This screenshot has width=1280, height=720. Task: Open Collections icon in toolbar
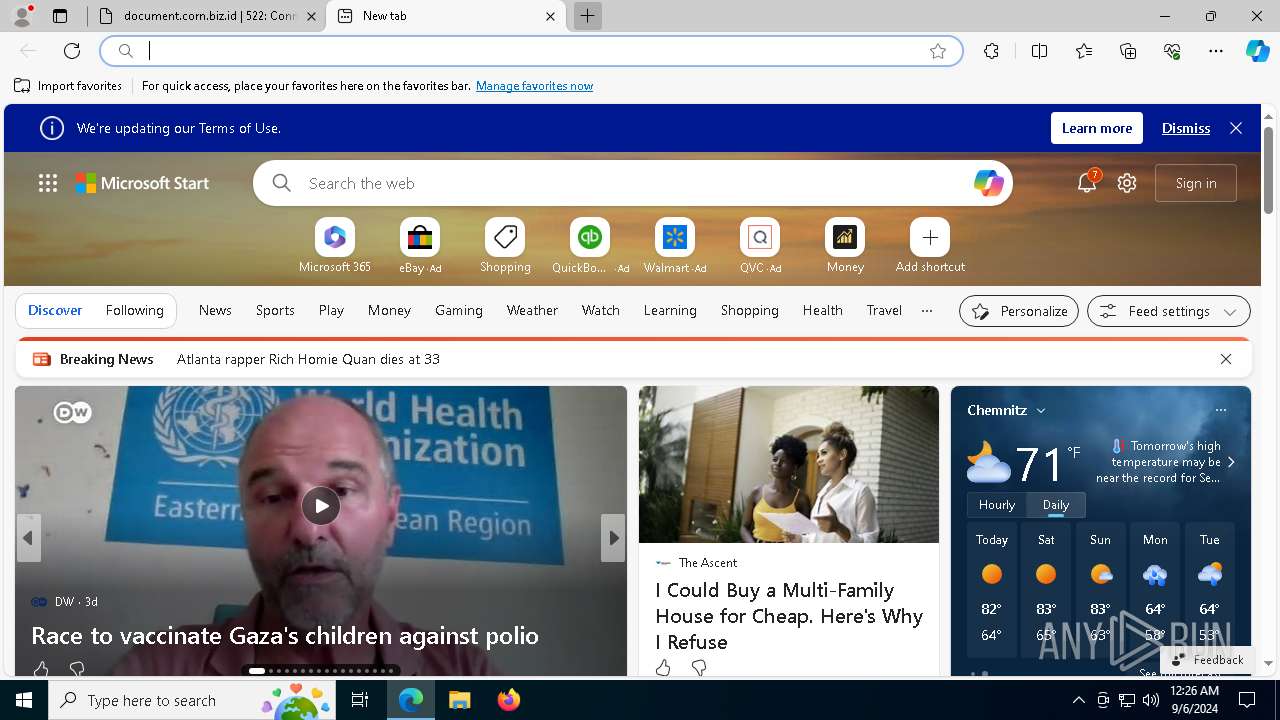(1128, 51)
